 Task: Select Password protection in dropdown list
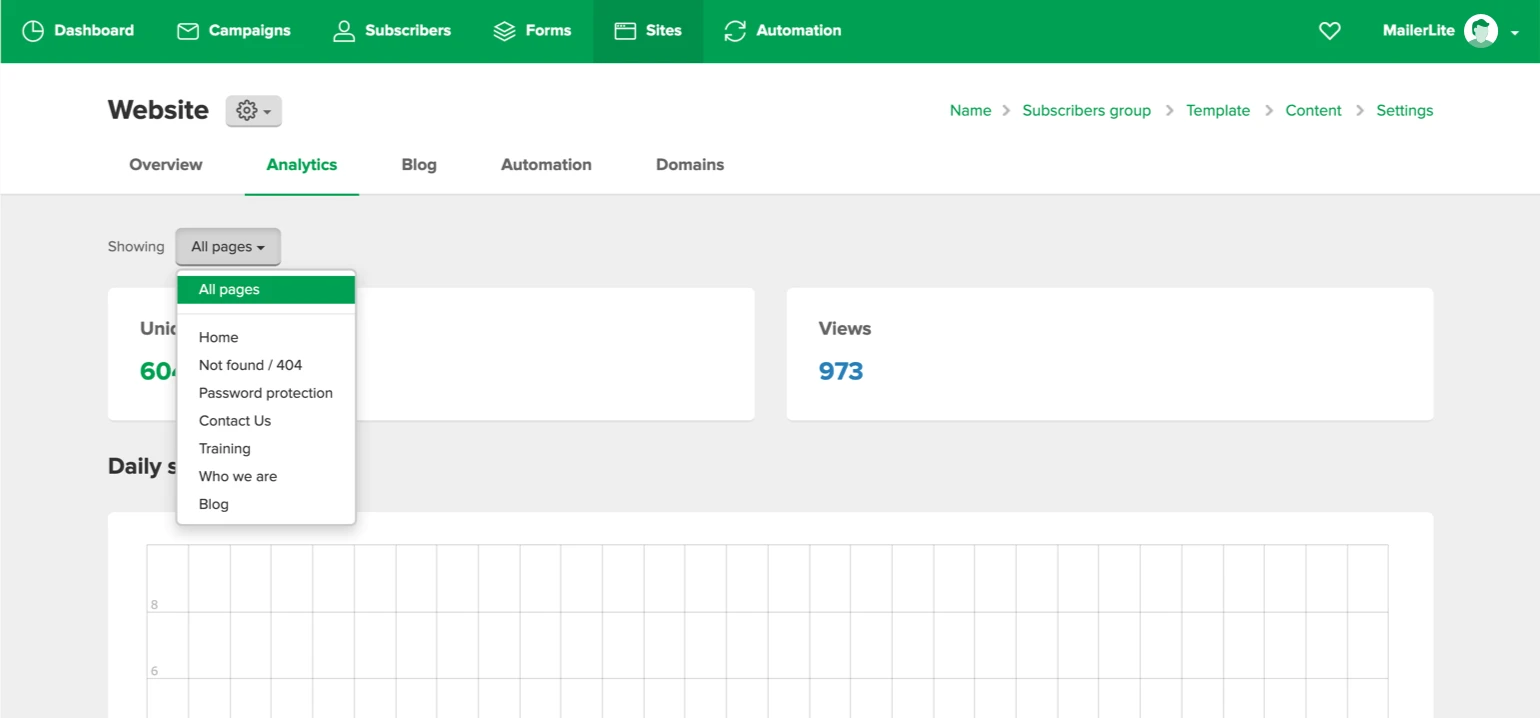coord(265,393)
